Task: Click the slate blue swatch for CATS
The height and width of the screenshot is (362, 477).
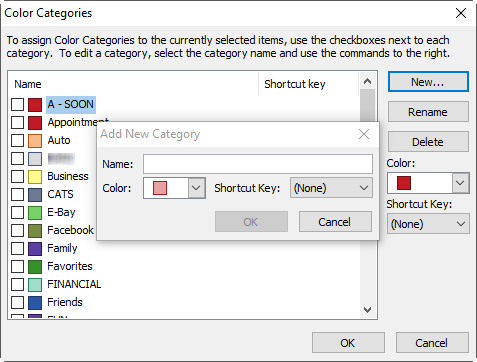Action: (35, 194)
